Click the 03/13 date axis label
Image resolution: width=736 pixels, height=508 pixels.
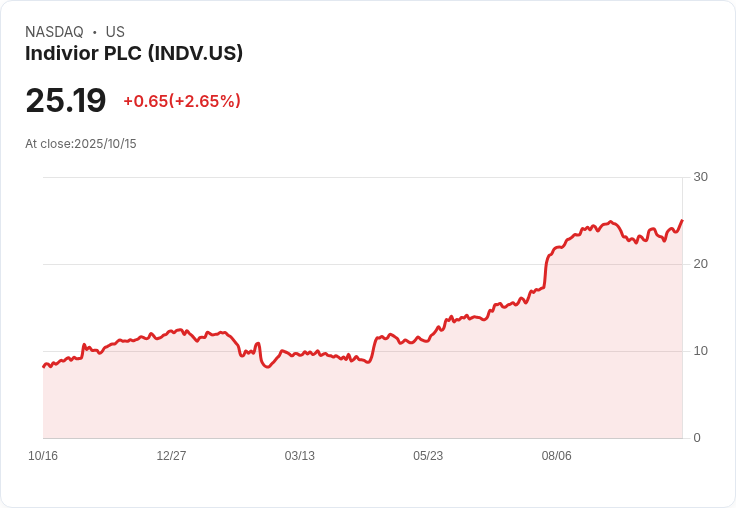(299, 456)
